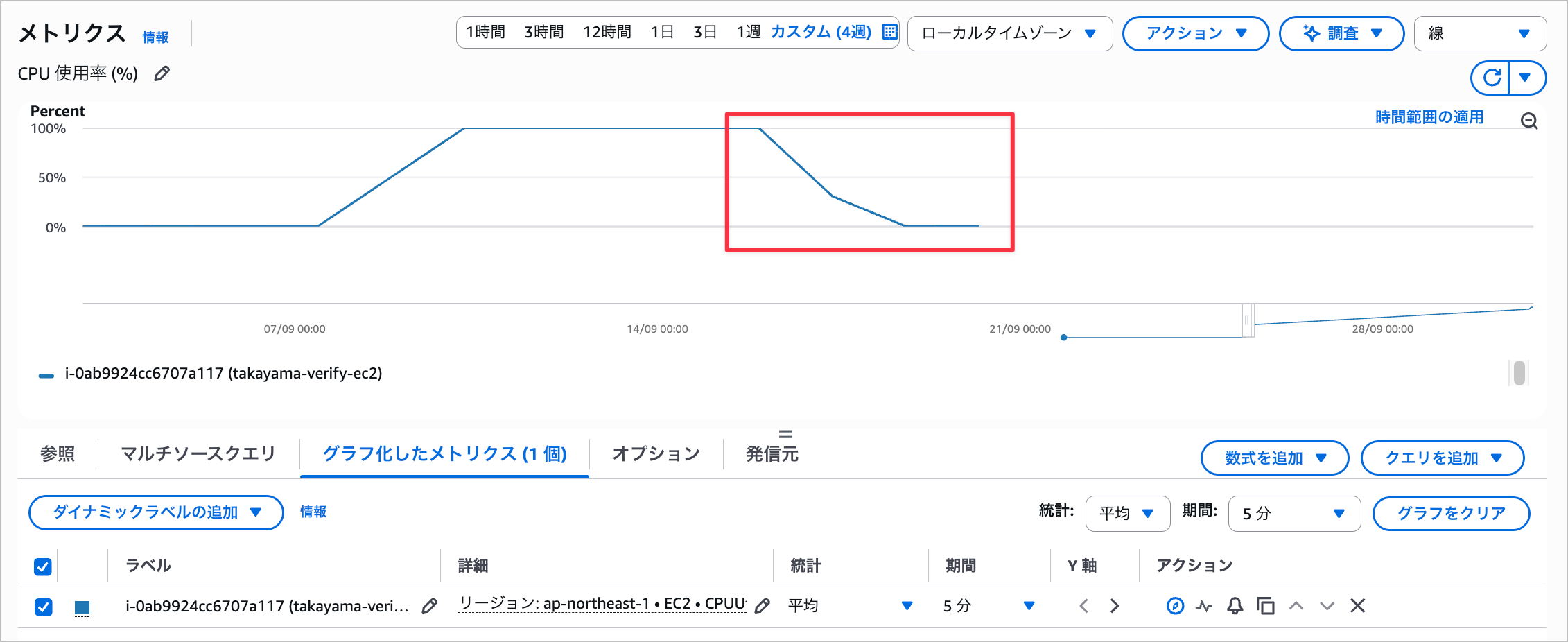
Task: Switch to the 参照 tab
Action: click(58, 454)
